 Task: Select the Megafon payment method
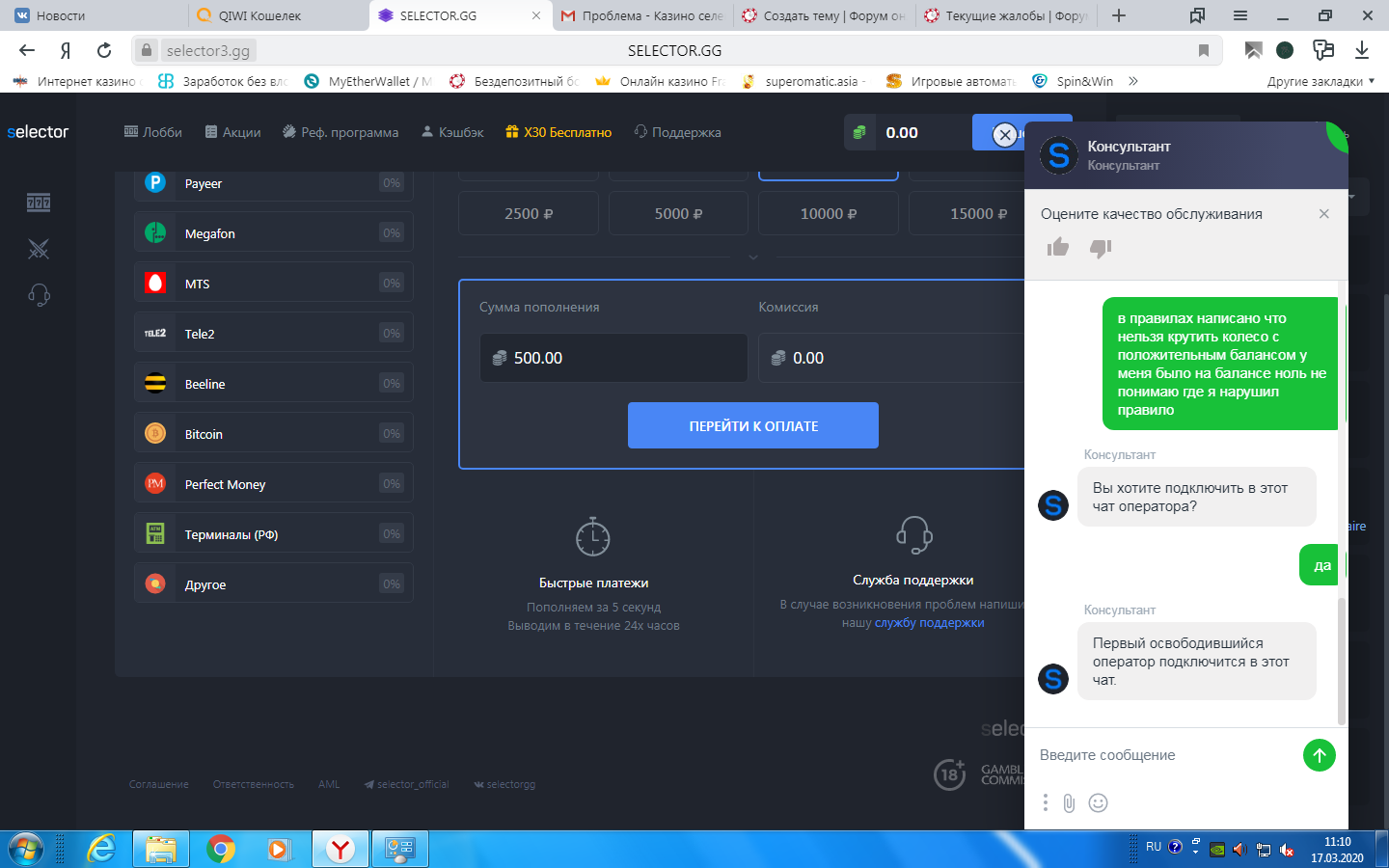pyautogui.click(x=274, y=233)
